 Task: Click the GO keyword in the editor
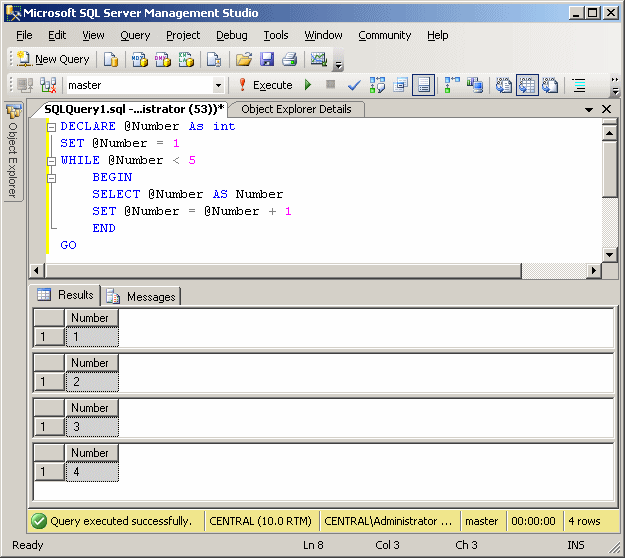(68, 245)
